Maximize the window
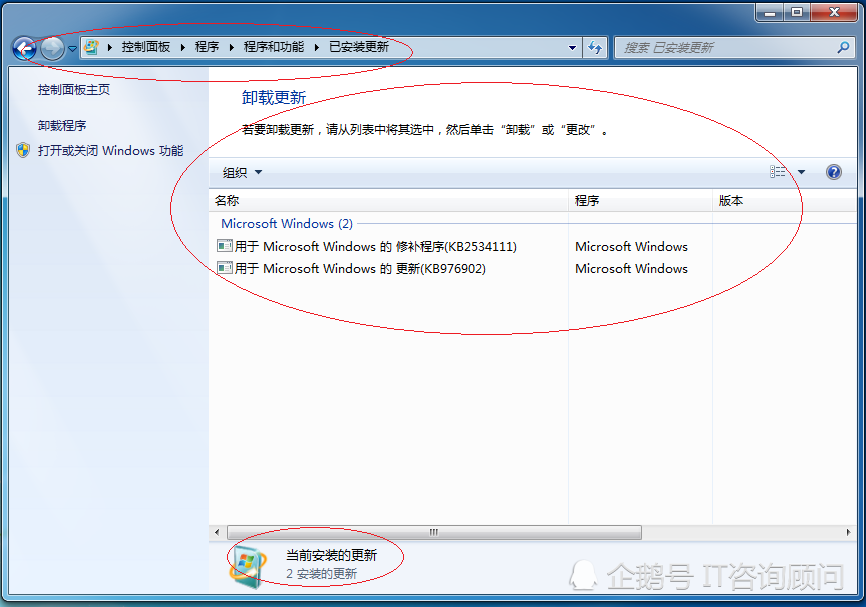866x607 pixels. tap(797, 12)
